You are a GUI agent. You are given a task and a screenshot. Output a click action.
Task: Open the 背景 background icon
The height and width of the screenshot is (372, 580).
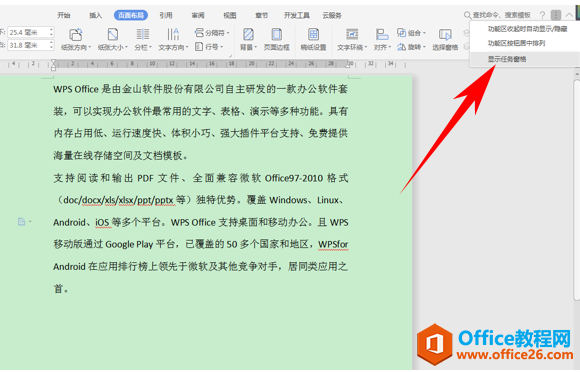pos(248,35)
